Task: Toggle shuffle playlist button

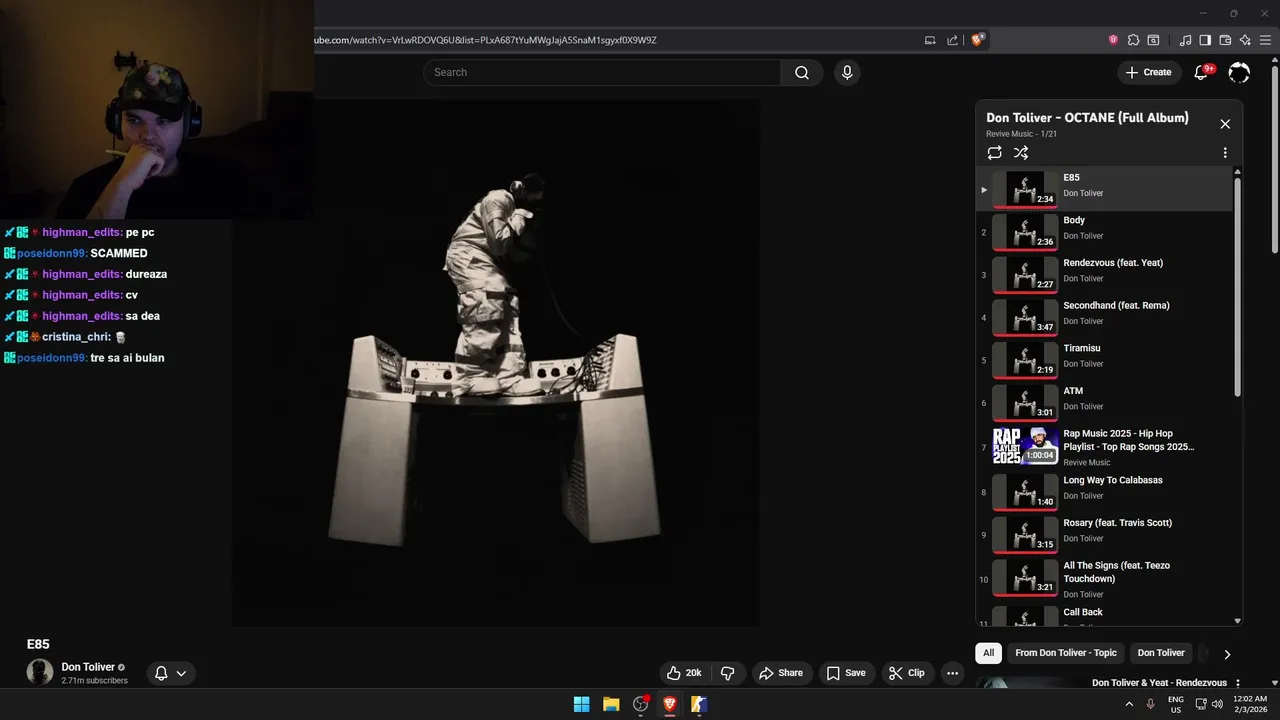Action: [1021, 153]
